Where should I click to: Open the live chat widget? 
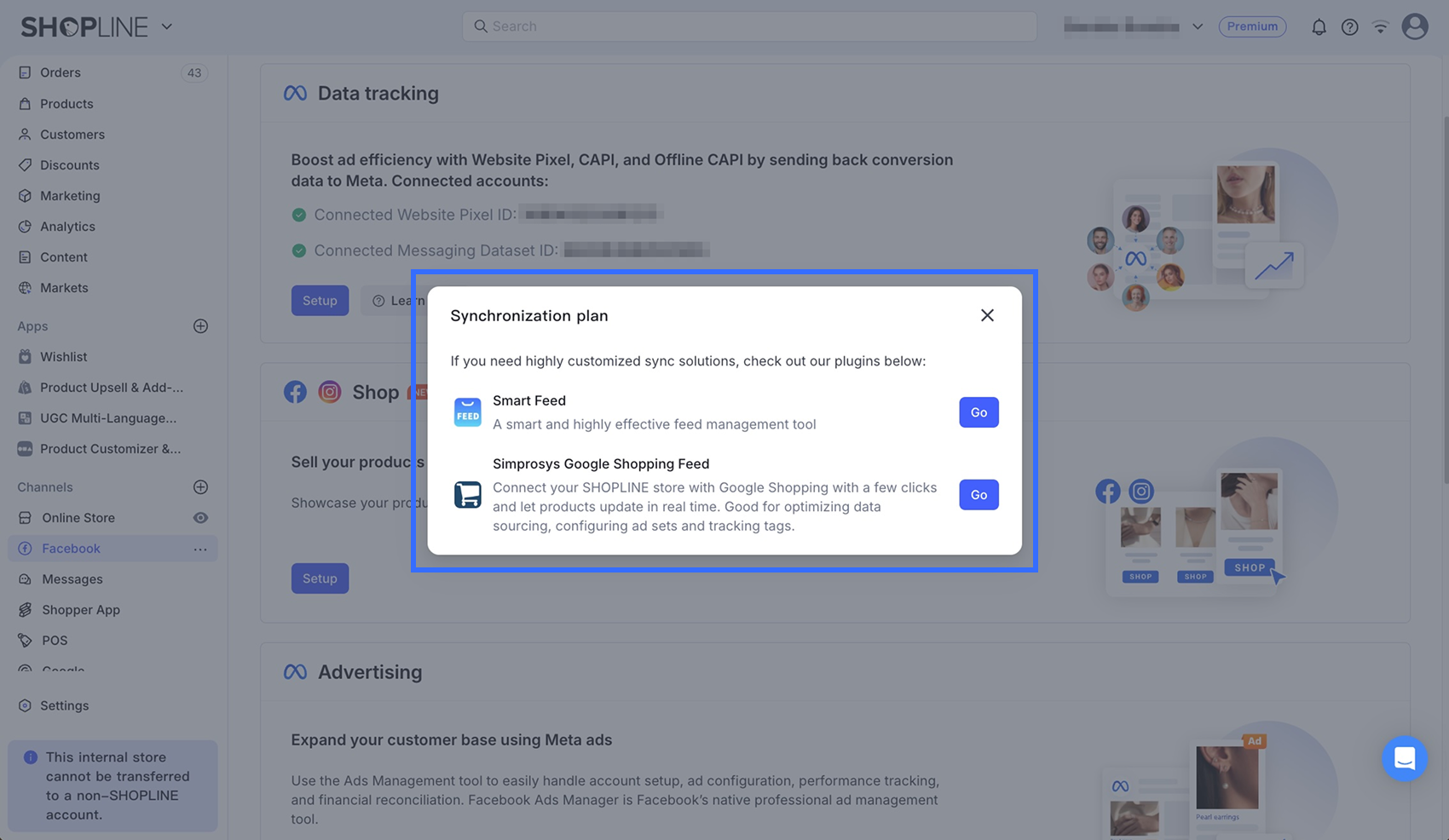pos(1405,758)
